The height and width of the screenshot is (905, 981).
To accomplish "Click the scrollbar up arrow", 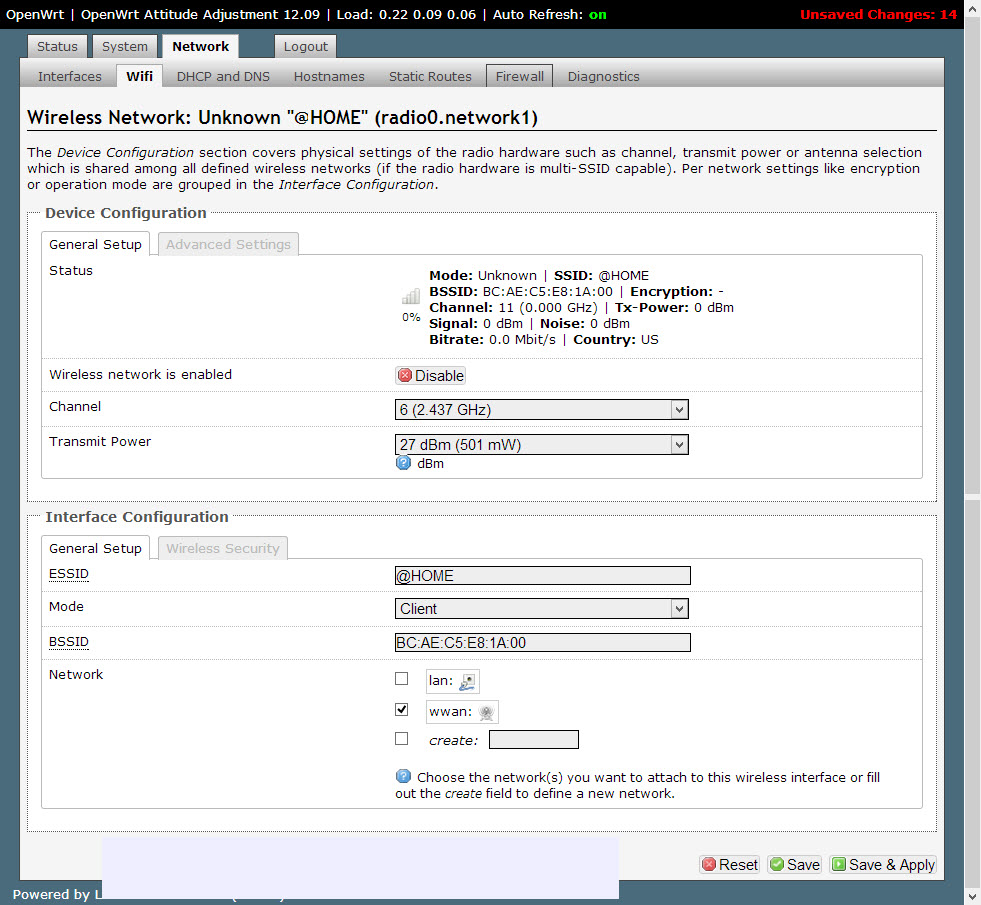I will 972,8.
